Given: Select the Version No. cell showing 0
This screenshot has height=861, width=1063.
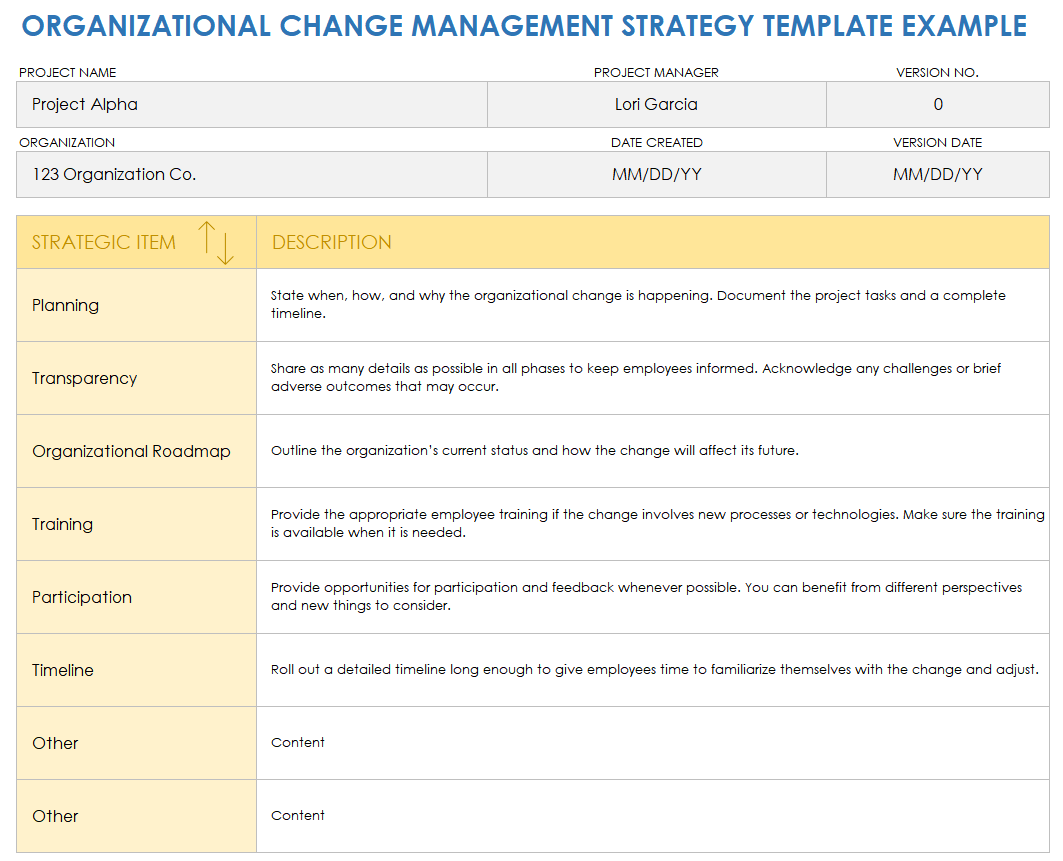Looking at the screenshot, I should click(x=937, y=105).
